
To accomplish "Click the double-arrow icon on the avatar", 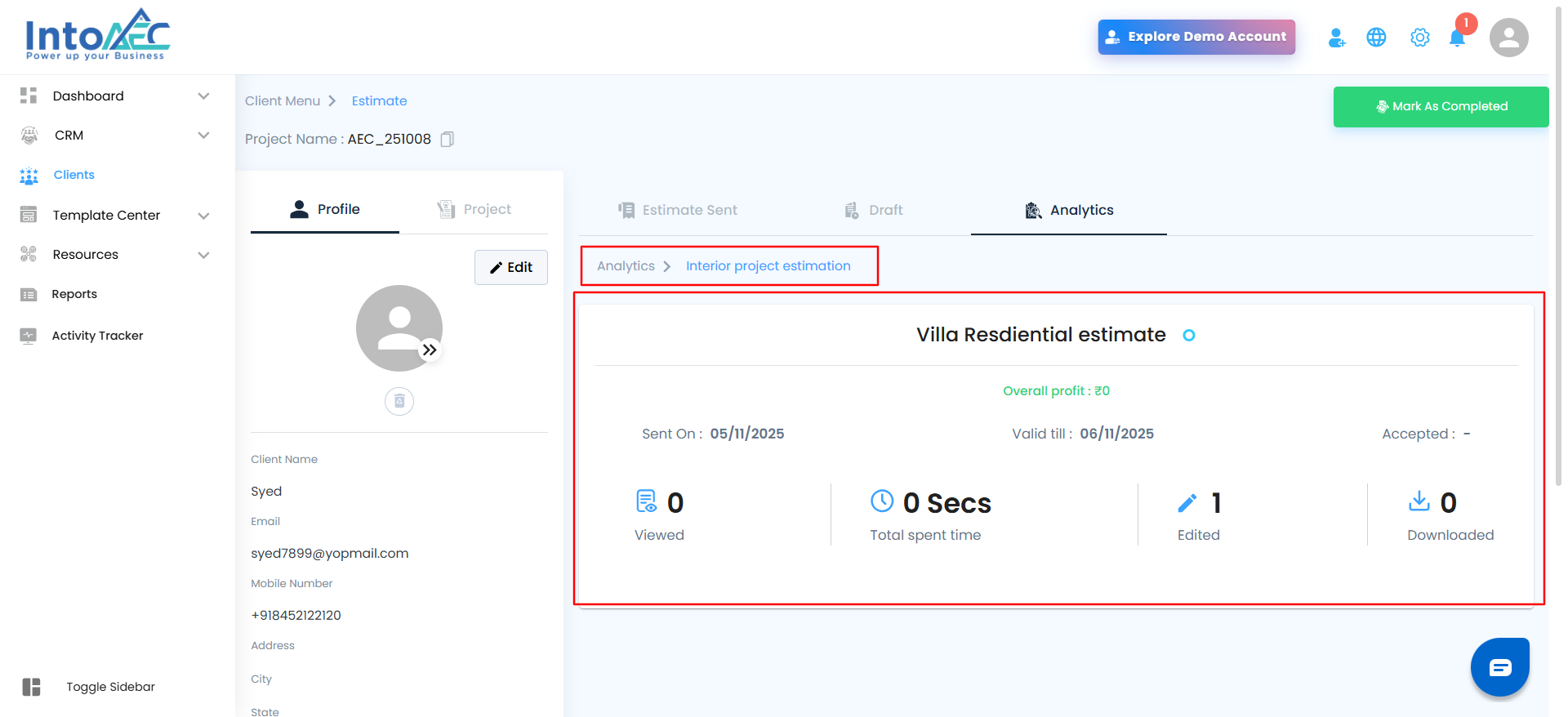I will tap(430, 350).
